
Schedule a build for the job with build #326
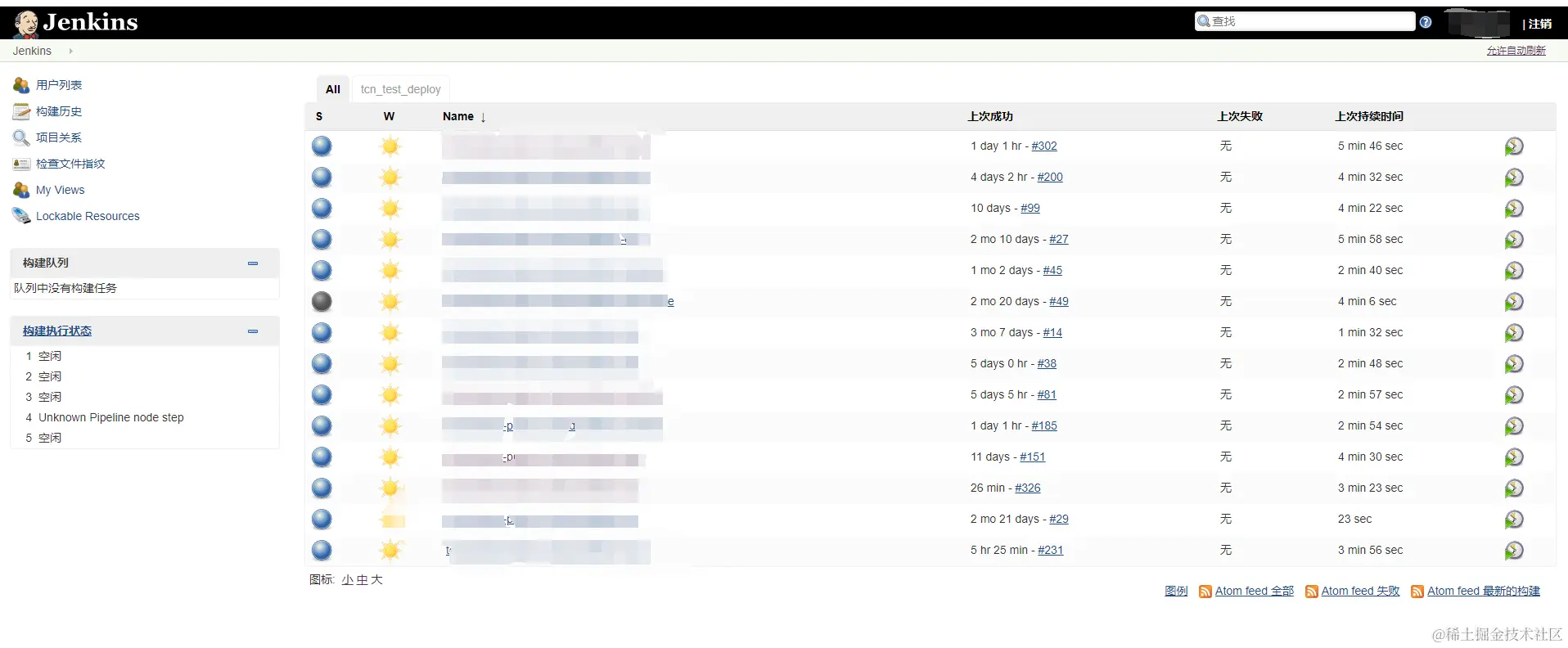[1514, 488]
